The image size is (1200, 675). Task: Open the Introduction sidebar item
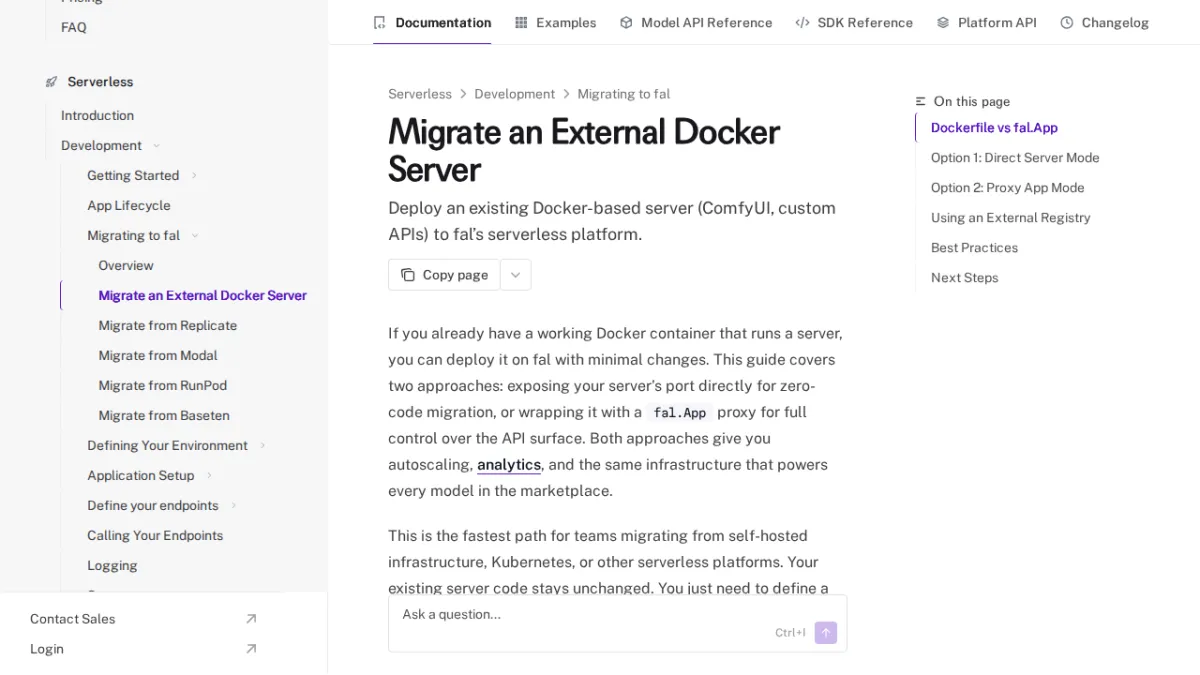pos(97,116)
